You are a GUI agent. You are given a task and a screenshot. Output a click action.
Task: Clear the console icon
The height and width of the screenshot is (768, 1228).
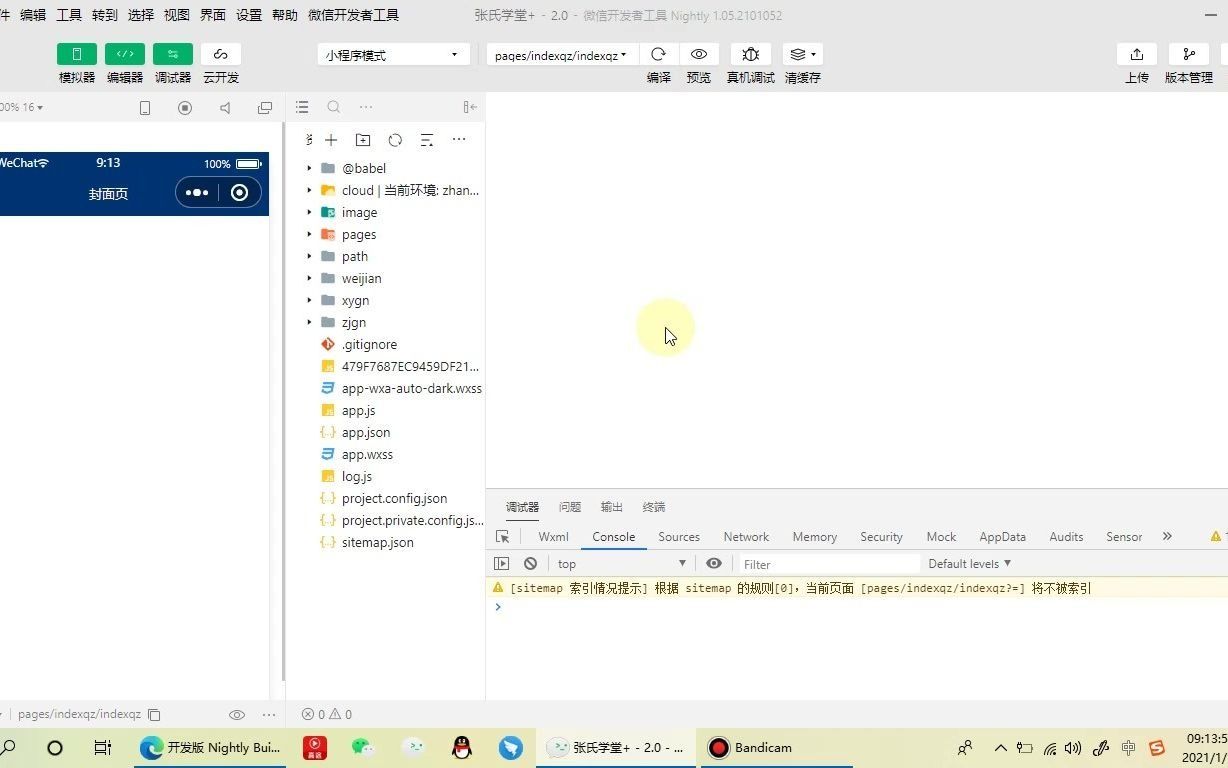coord(530,564)
